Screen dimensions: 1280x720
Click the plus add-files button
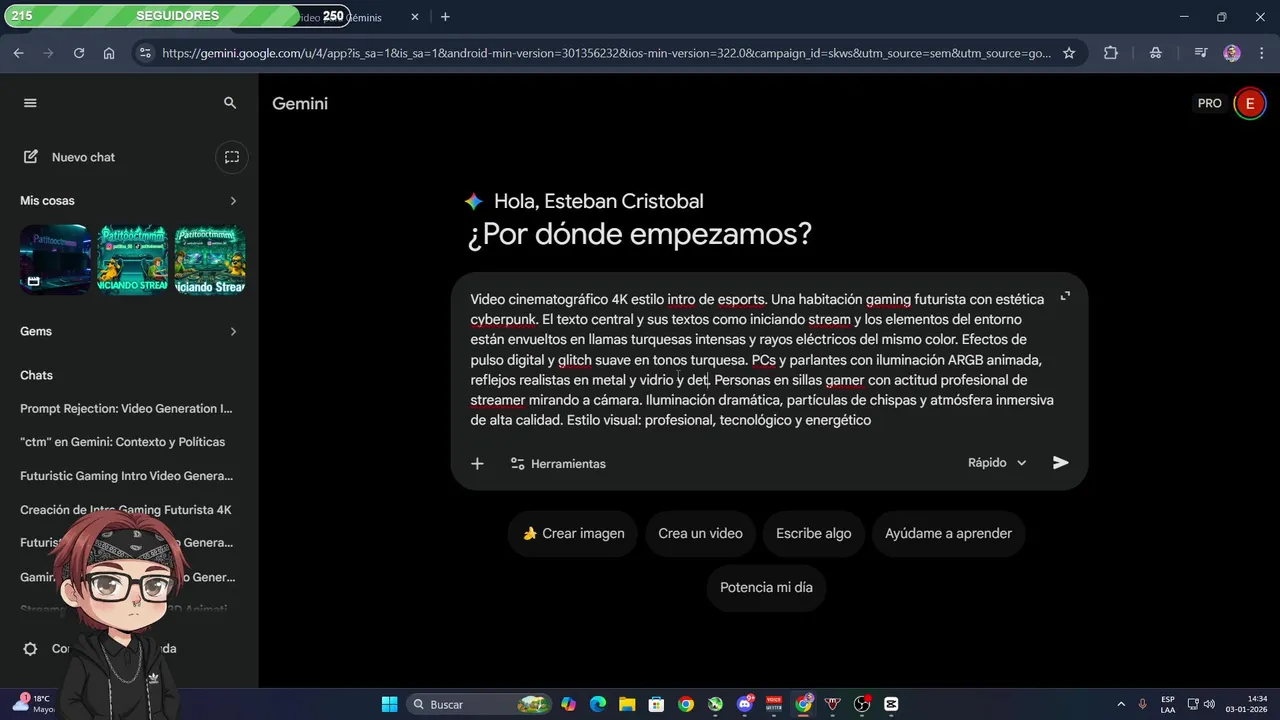tap(477, 463)
